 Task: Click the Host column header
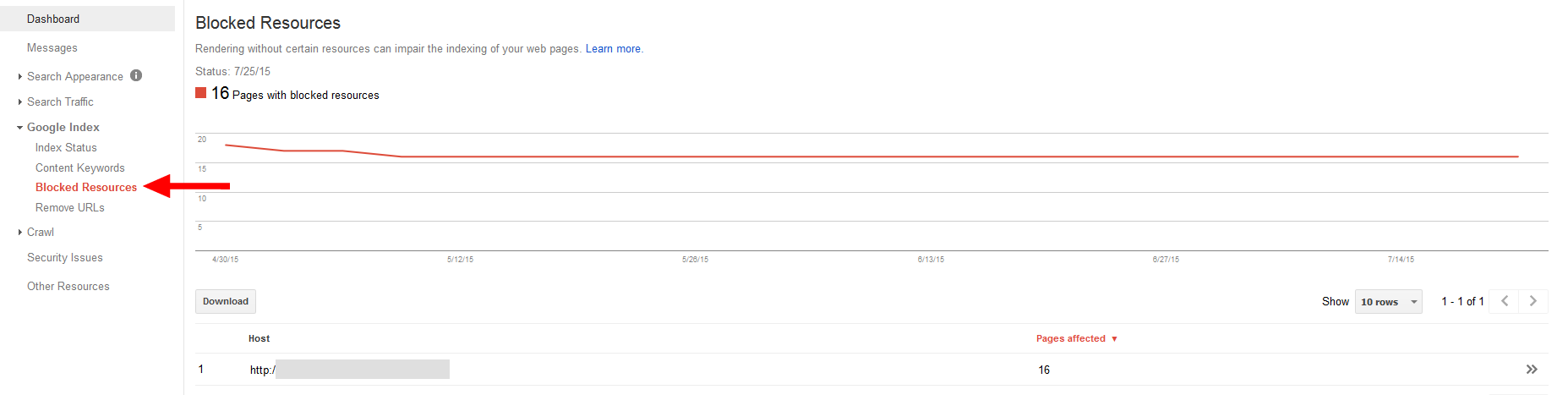pyautogui.click(x=259, y=338)
